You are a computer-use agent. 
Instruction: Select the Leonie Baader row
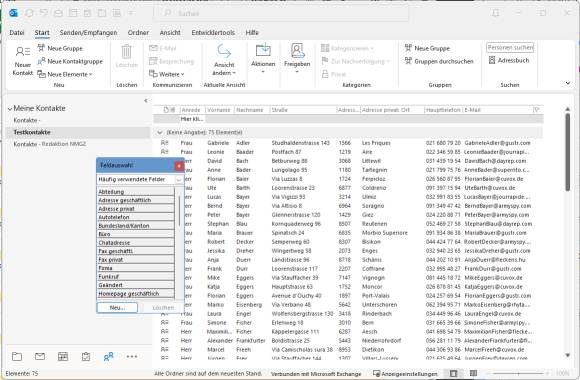coord(348,152)
